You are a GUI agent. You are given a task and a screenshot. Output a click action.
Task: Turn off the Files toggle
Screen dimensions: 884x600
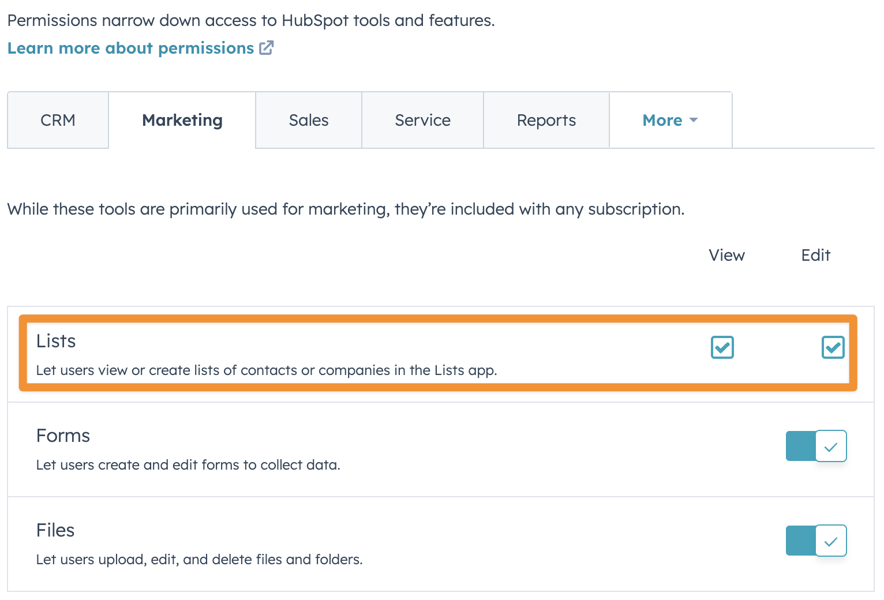(816, 541)
